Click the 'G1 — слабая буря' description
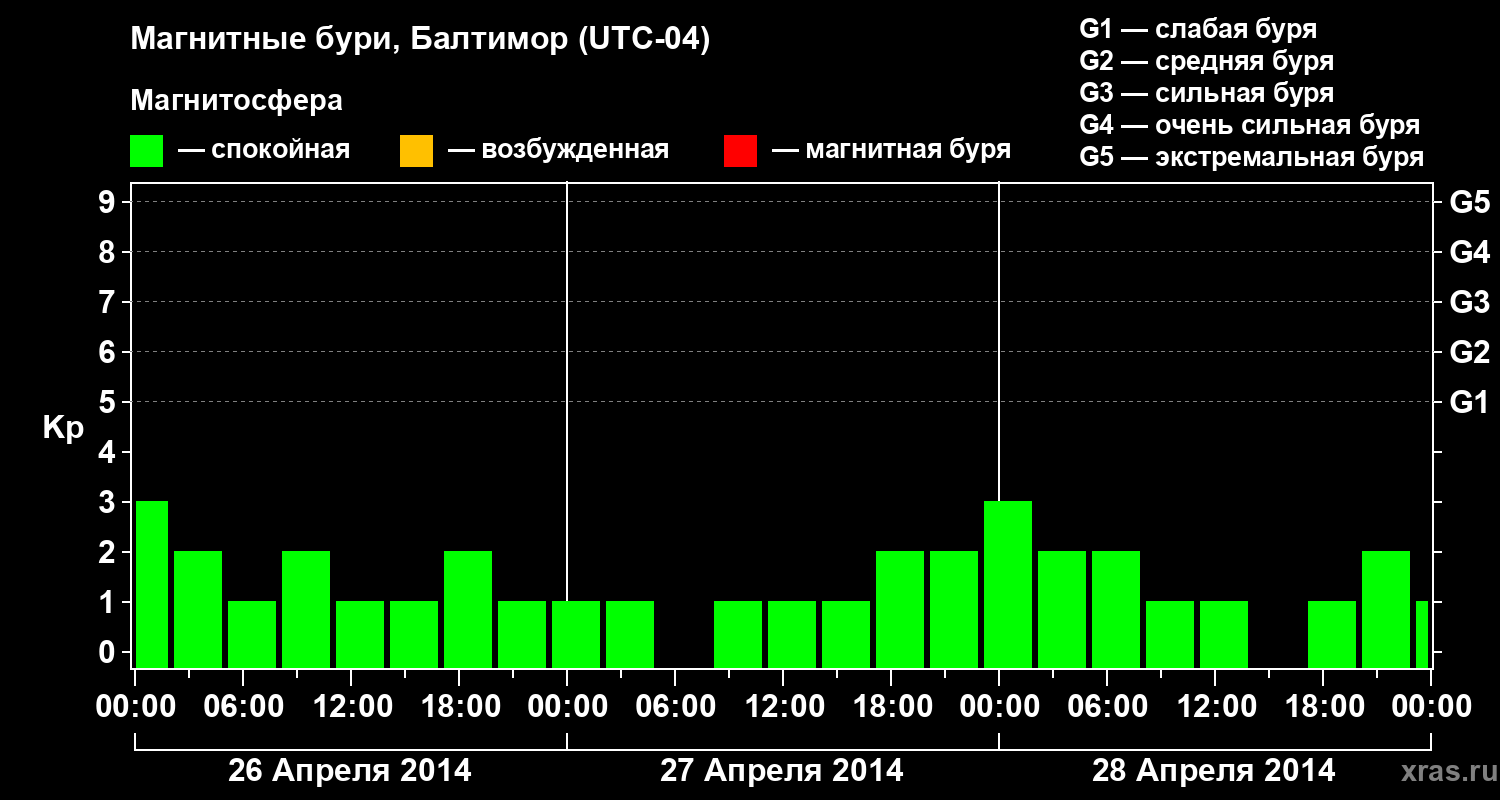1500x800 pixels. (x=1198, y=29)
